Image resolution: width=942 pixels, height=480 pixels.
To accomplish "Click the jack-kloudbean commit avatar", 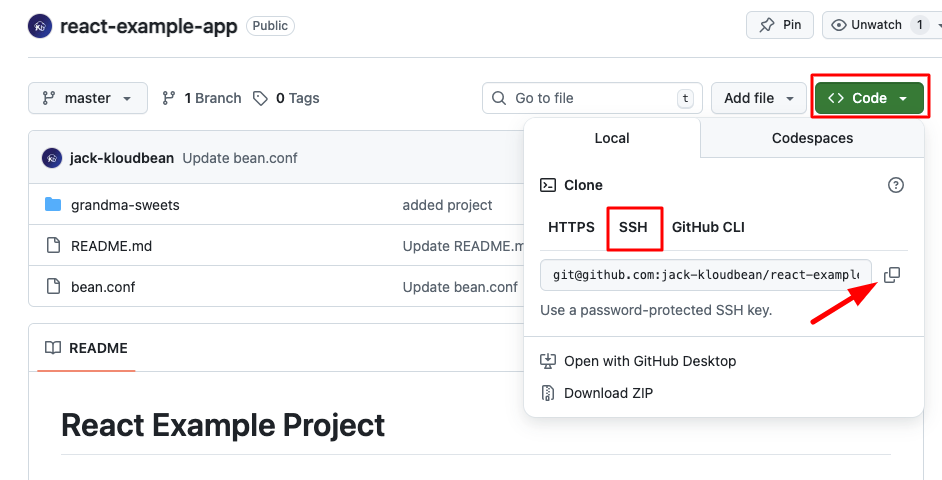I will (x=52, y=158).
